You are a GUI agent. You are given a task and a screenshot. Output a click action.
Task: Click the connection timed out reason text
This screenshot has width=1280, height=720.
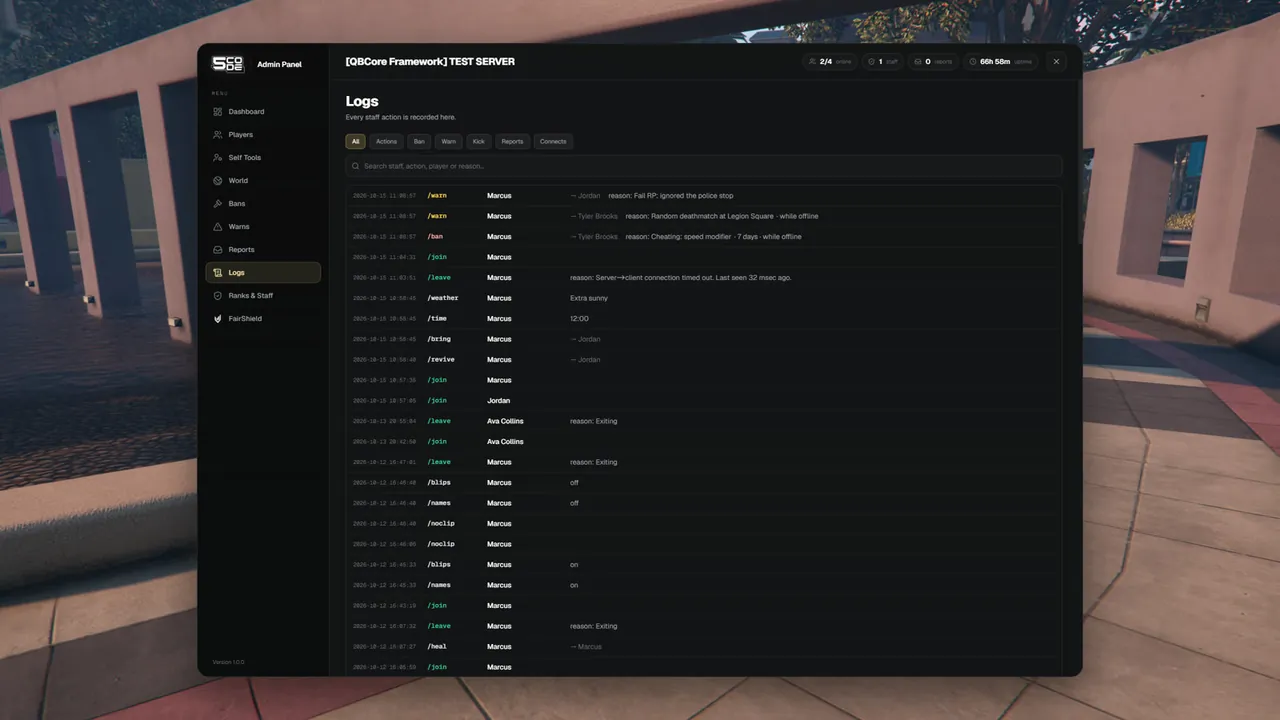point(681,278)
